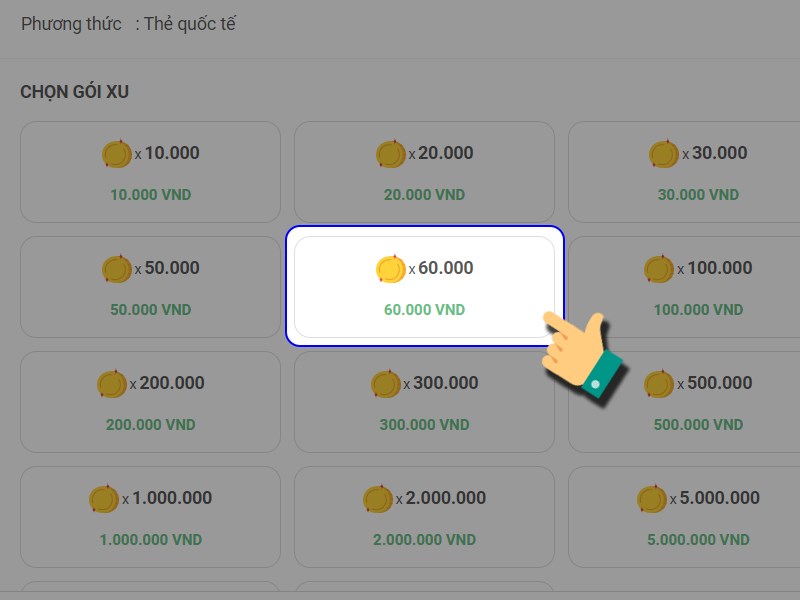800x600 pixels.
Task: Choose the 1.000.000 VND price label
Action: coord(150,540)
